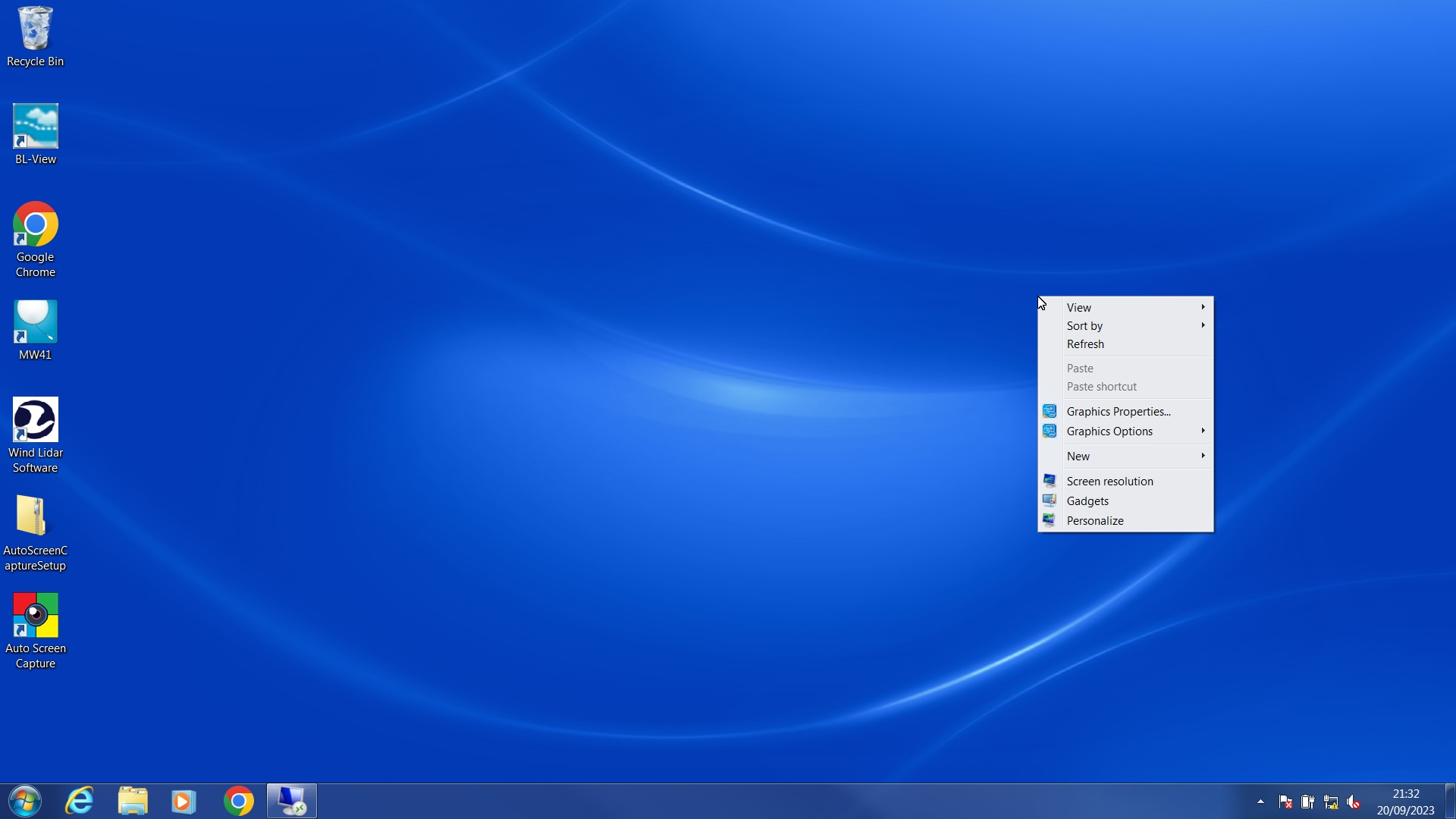Viewport: 1456px width, 819px height.
Task: Open Windows Media Player in taskbar
Action: coord(184,801)
